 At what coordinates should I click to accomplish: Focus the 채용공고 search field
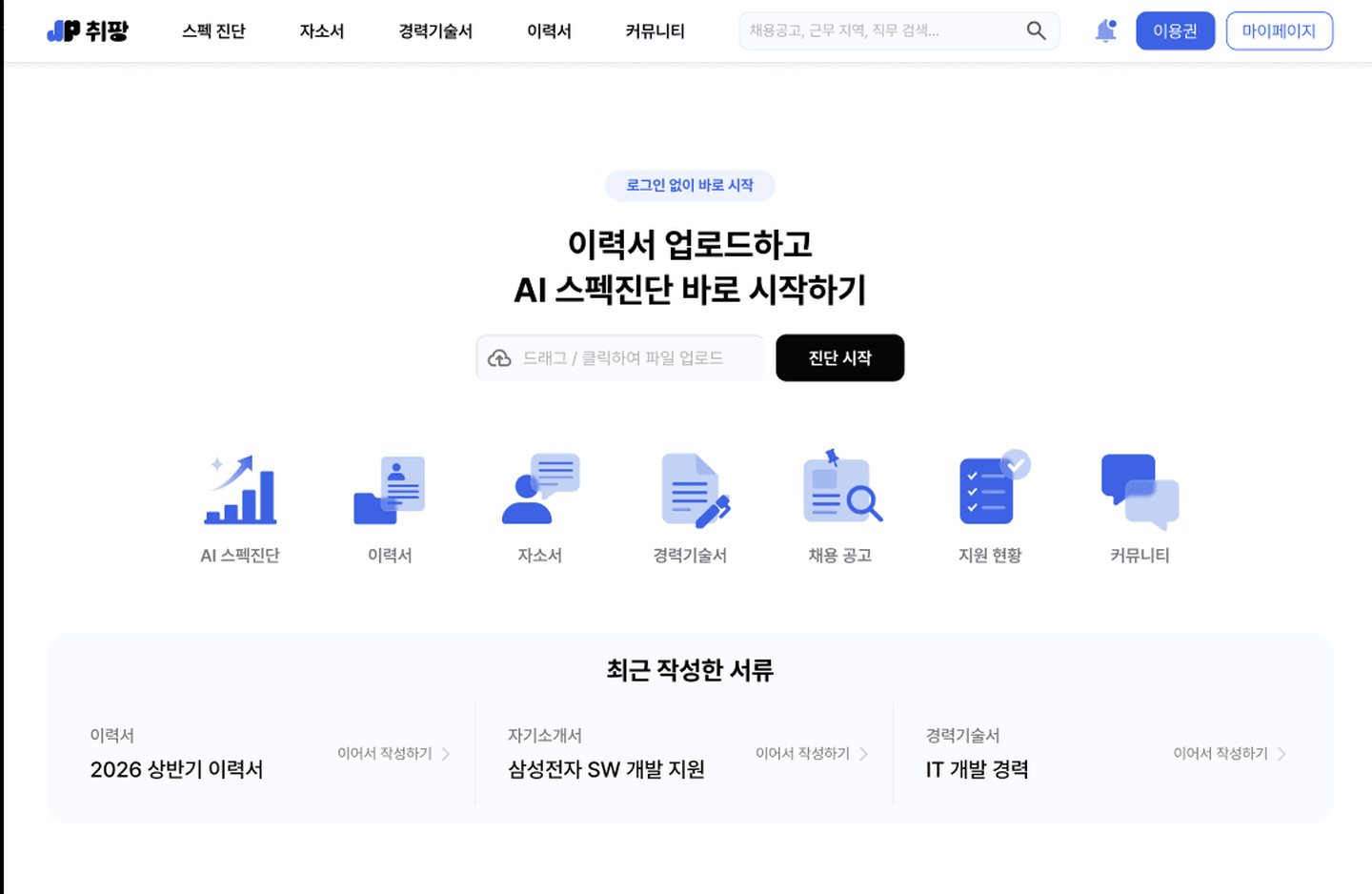tap(898, 30)
